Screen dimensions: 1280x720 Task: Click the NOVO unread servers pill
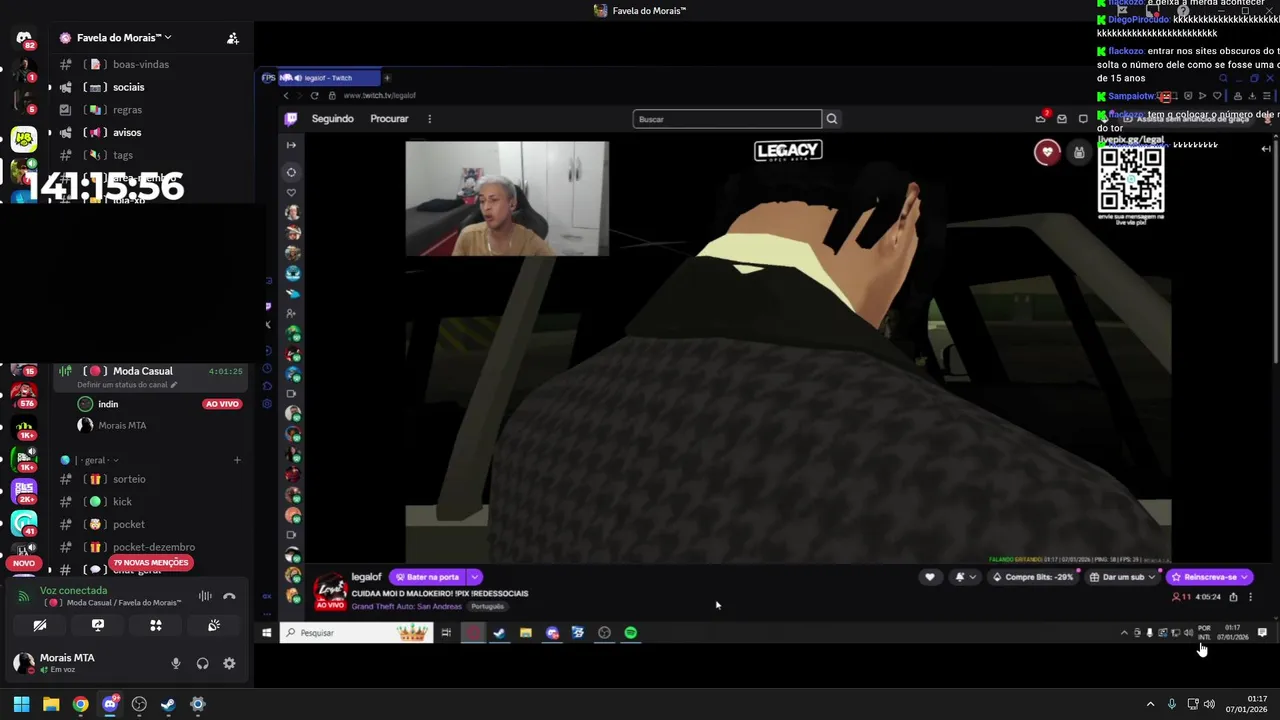point(24,563)
